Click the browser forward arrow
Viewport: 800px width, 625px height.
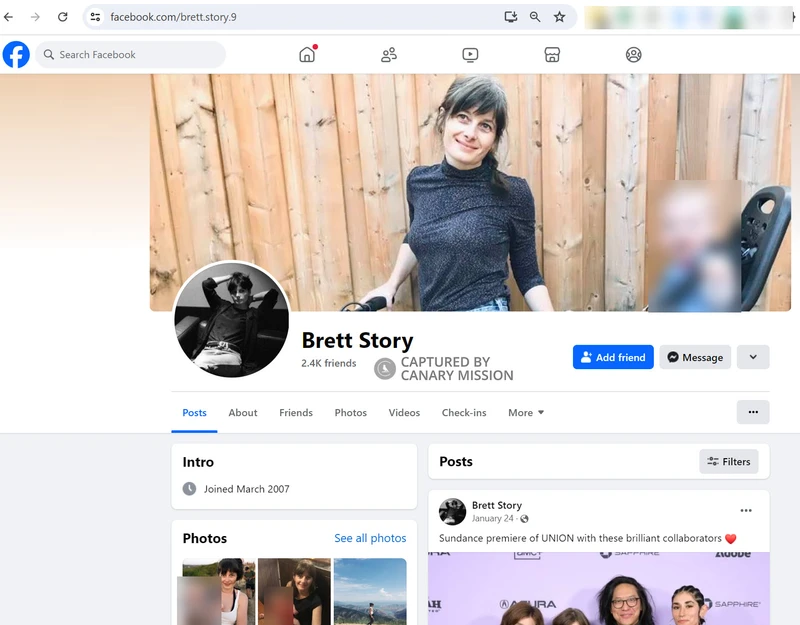tap(35, 17)
